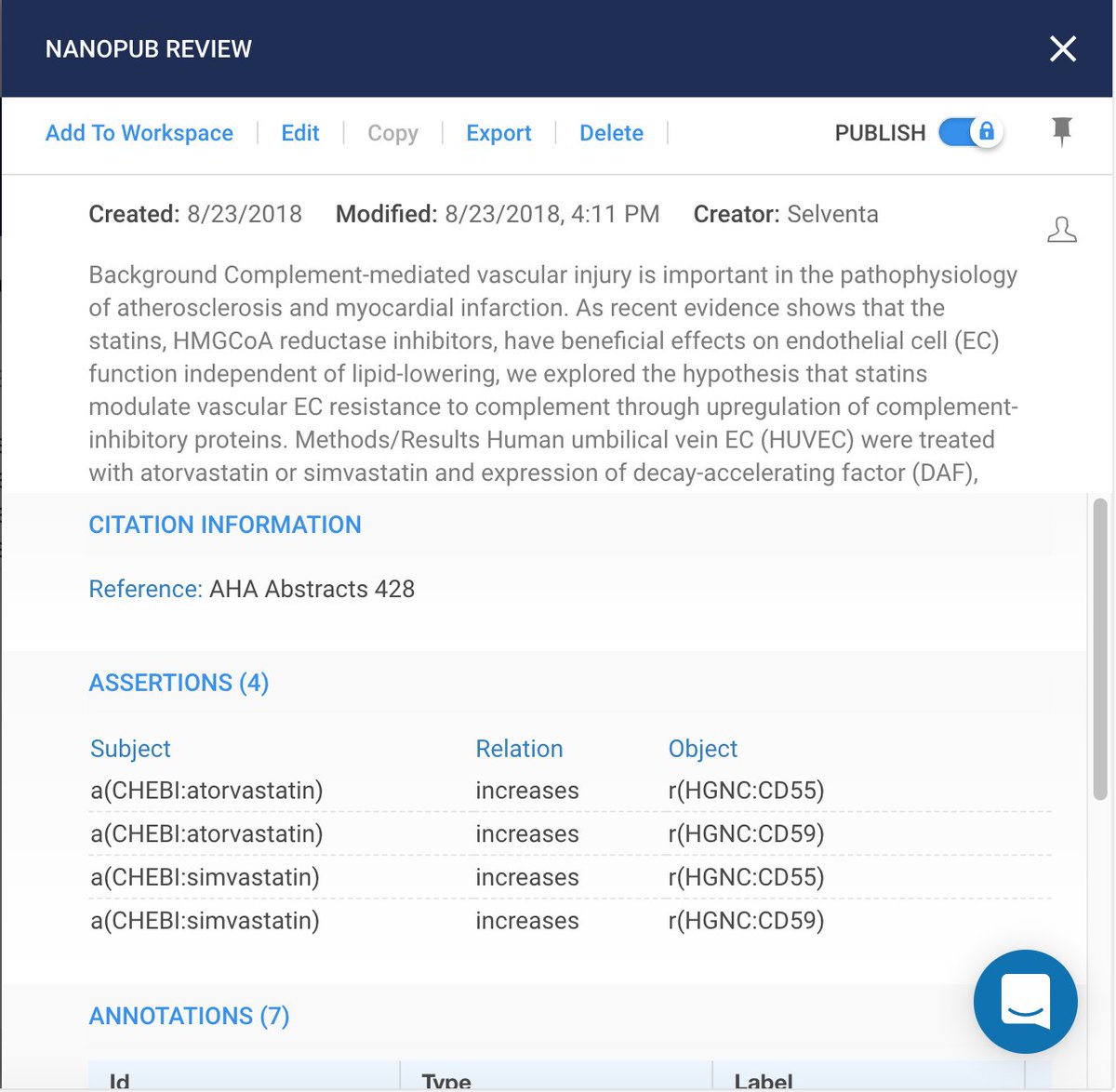Select the simvastatin subject in the CD59 row

click(205, 921)
